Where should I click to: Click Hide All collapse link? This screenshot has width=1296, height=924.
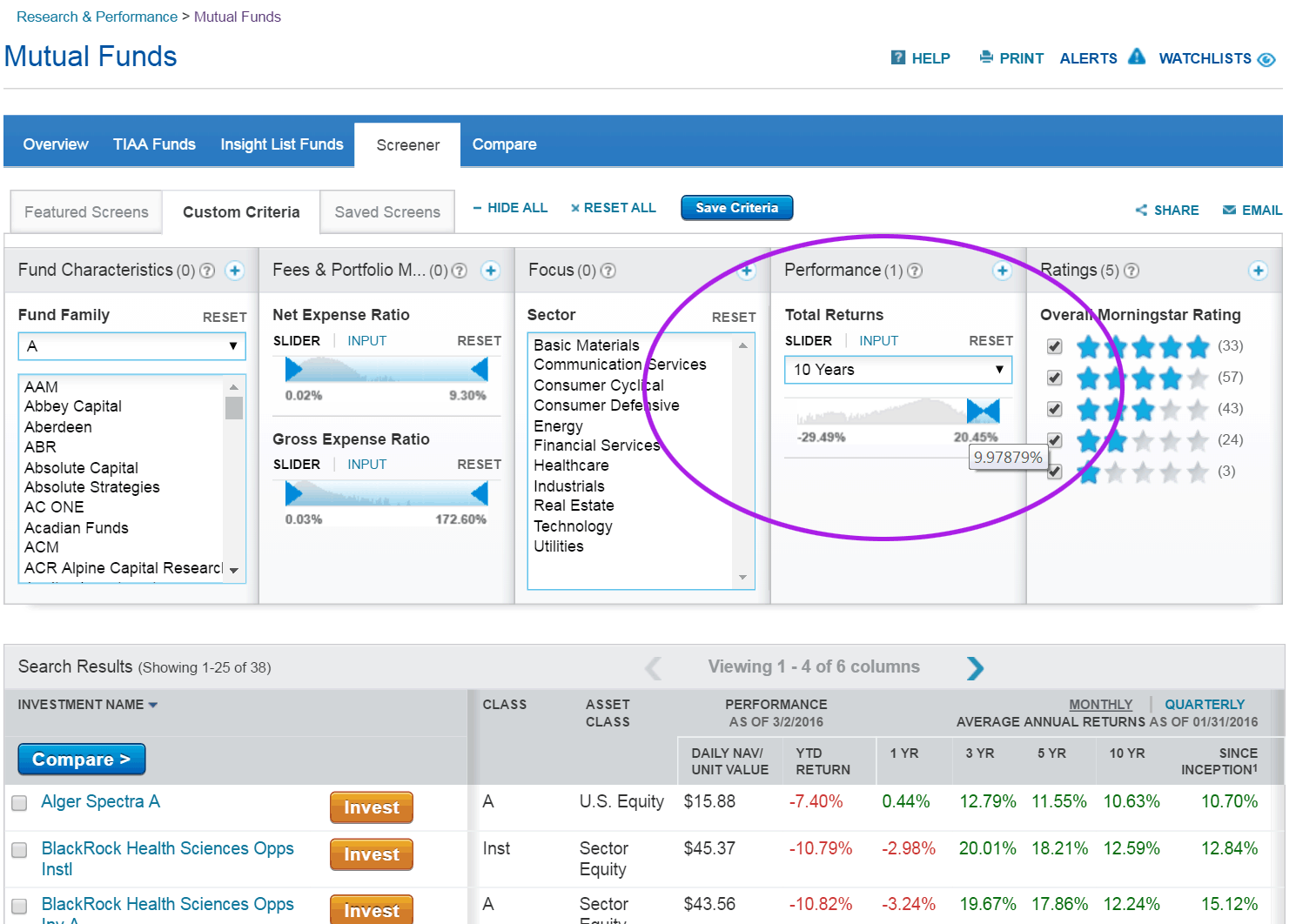(510, 208)
